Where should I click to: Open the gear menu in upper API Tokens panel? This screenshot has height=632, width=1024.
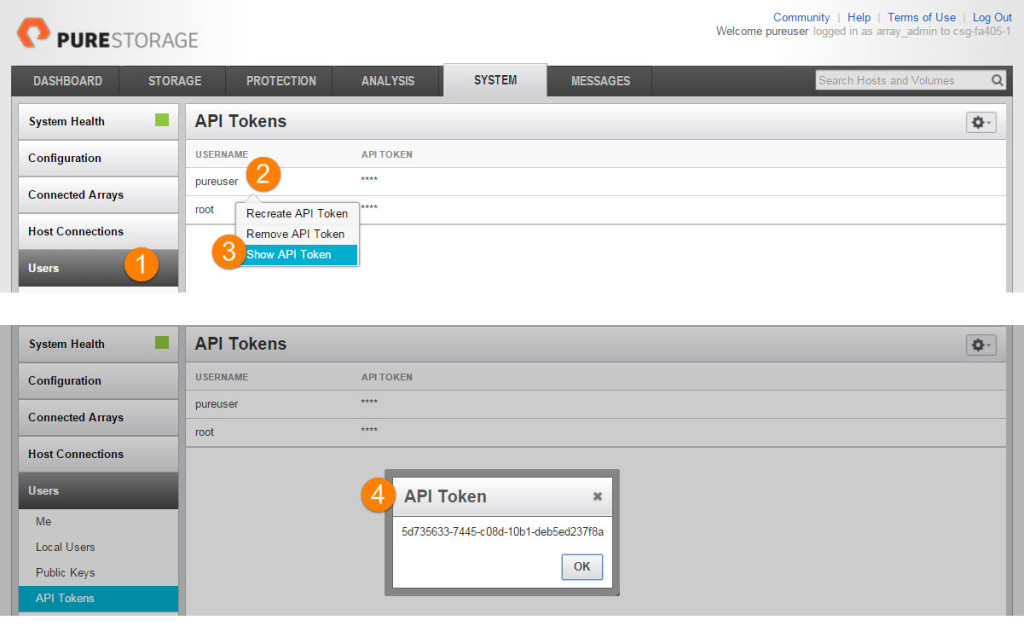[981, 122]
